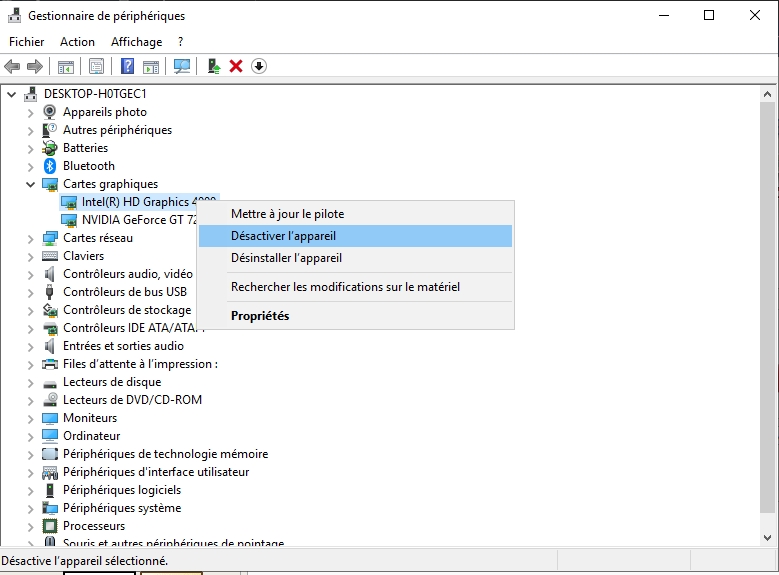This screenshot has width=779, height=575.
Task: Click the down-arrow disable device icon
Action: pyautogui.click(x=259, y=66)
